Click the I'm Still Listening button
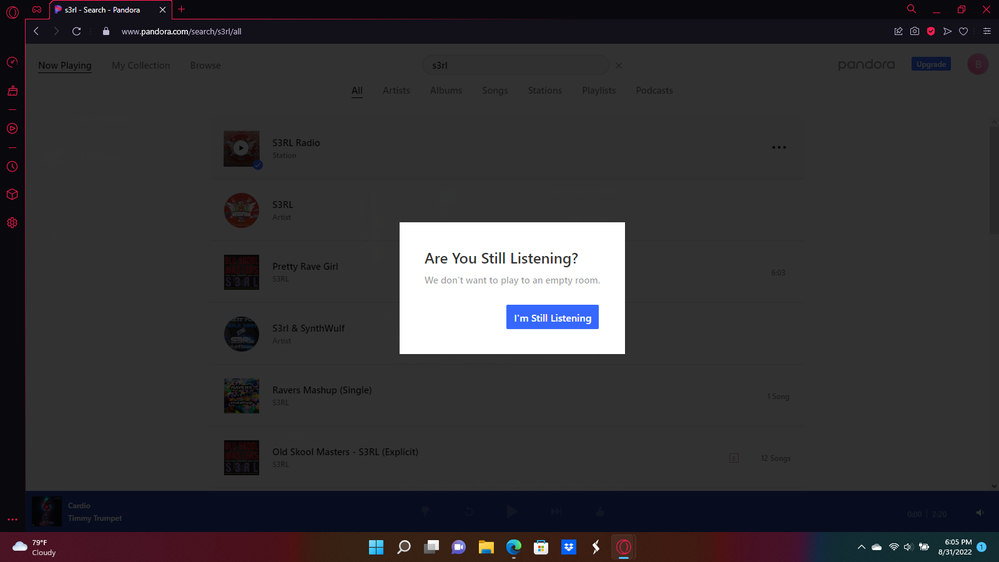Screen dimensions: 999x562 [552, 318]
